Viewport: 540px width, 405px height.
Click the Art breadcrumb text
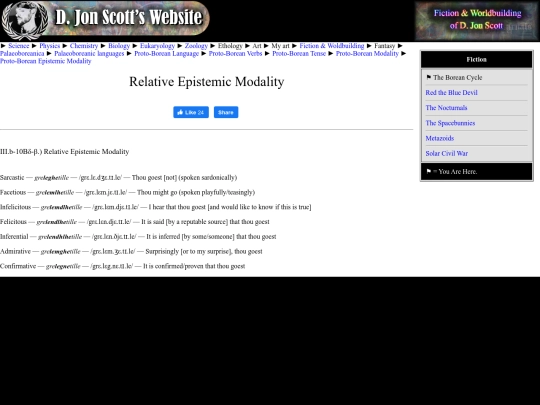[x=257, y=46]
